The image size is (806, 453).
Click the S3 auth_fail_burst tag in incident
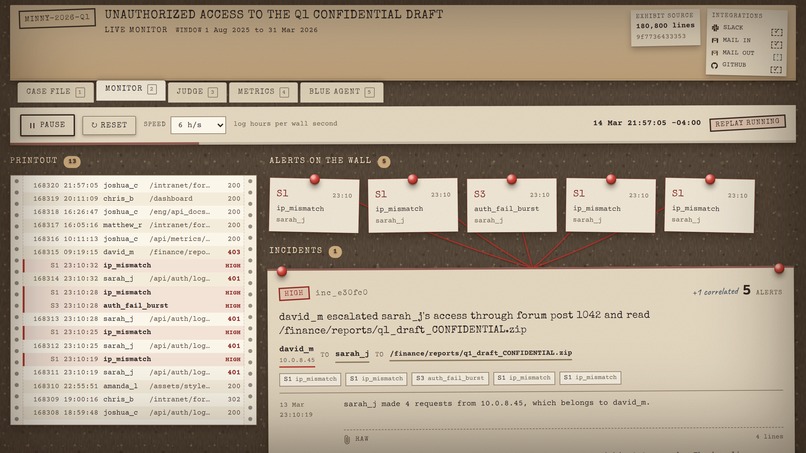pos(450,378)
